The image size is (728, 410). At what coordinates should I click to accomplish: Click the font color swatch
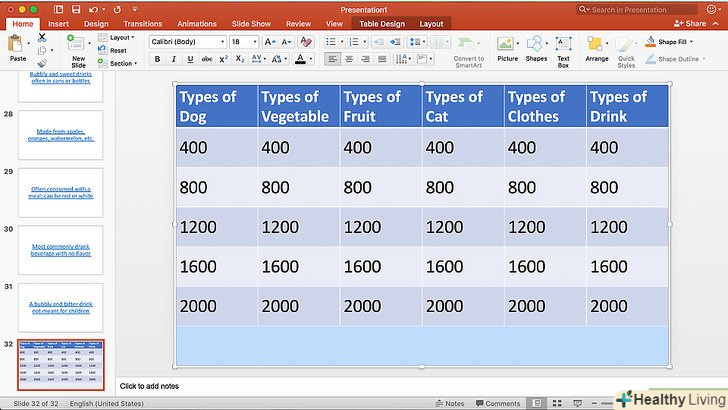(300, 59)
